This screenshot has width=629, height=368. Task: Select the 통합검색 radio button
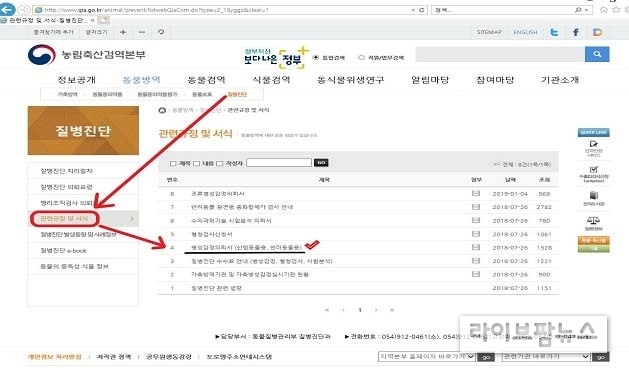[316, 57]
